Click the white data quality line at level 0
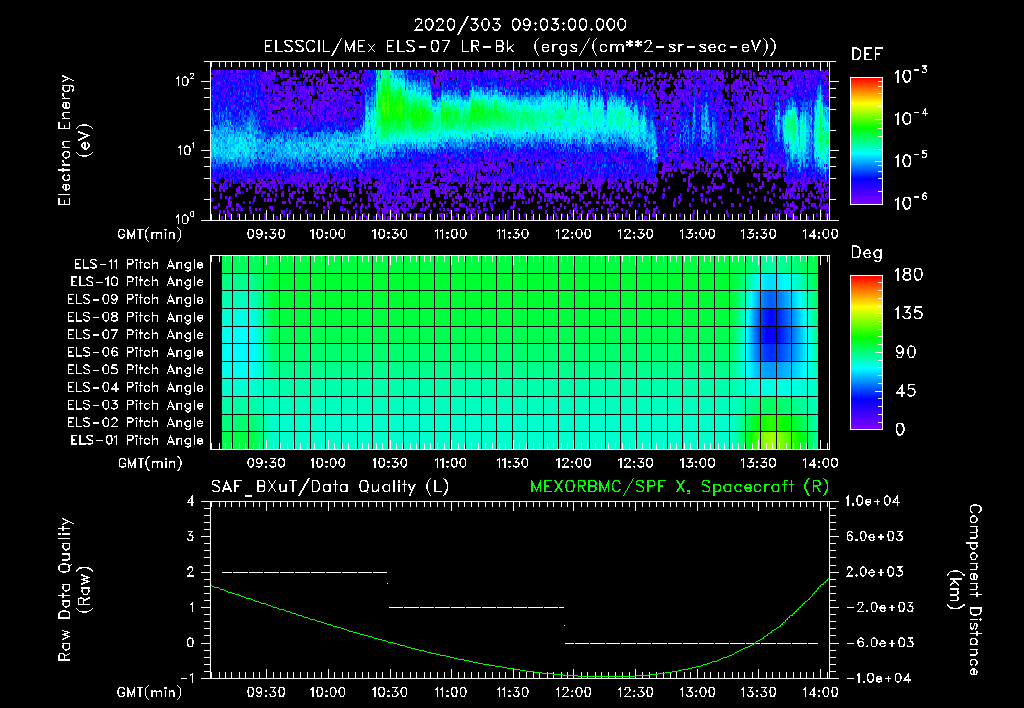1024x708 pixels. click(x=692, y=643)
